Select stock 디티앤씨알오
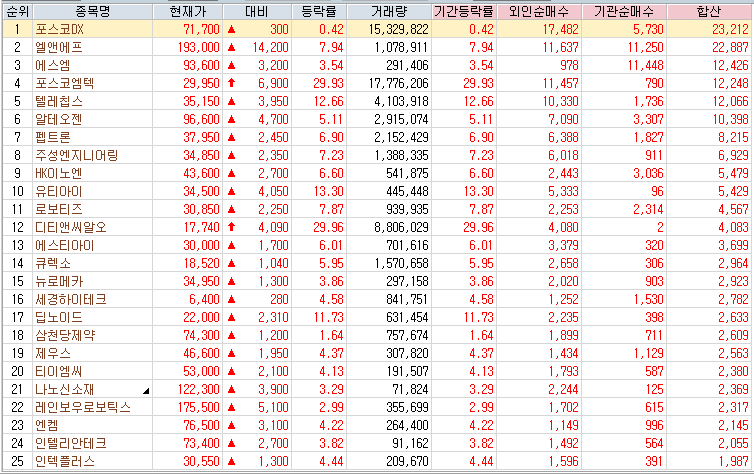754x474 pixels. 71,227
